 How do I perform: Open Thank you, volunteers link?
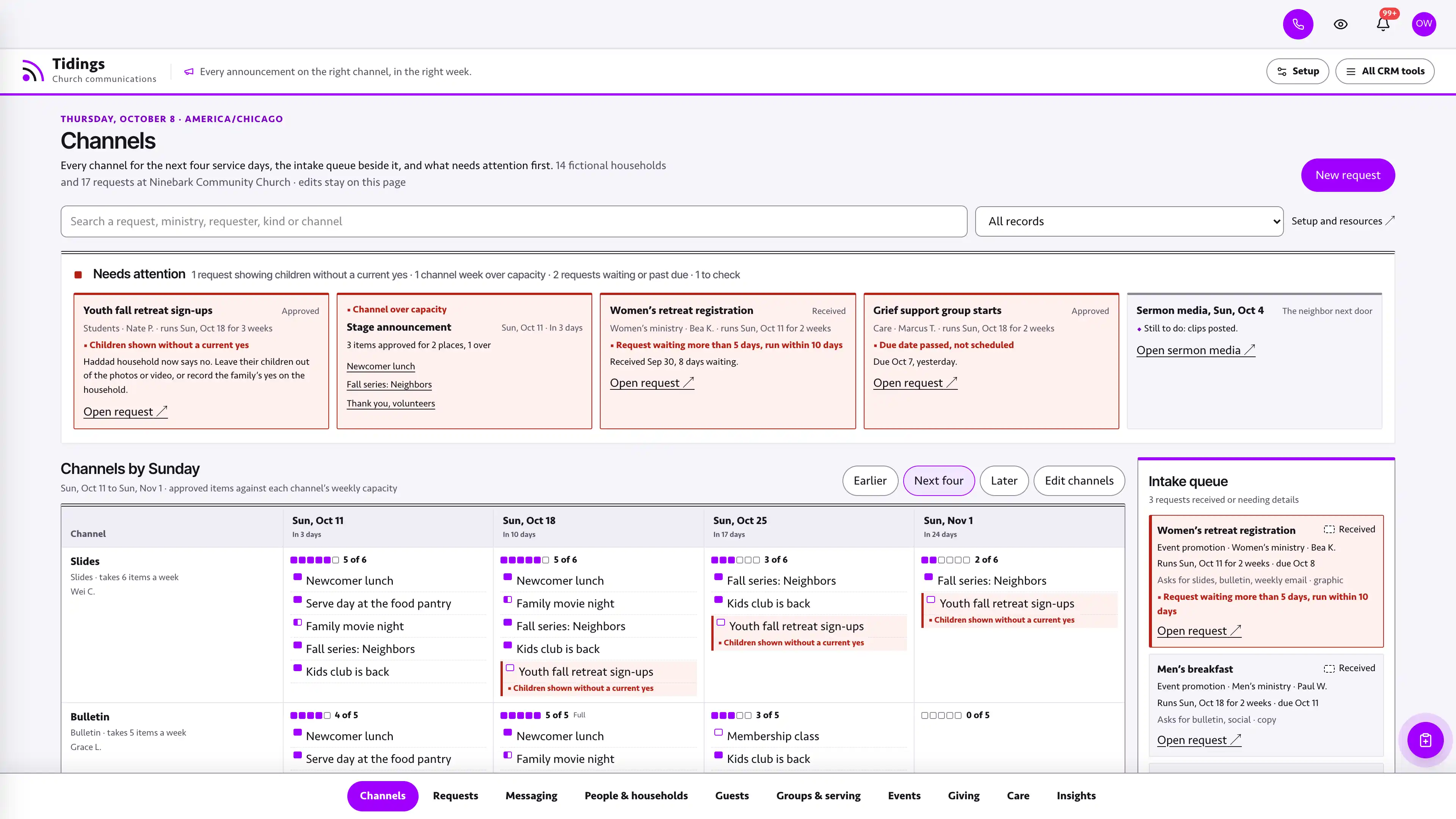click(391, 403)
